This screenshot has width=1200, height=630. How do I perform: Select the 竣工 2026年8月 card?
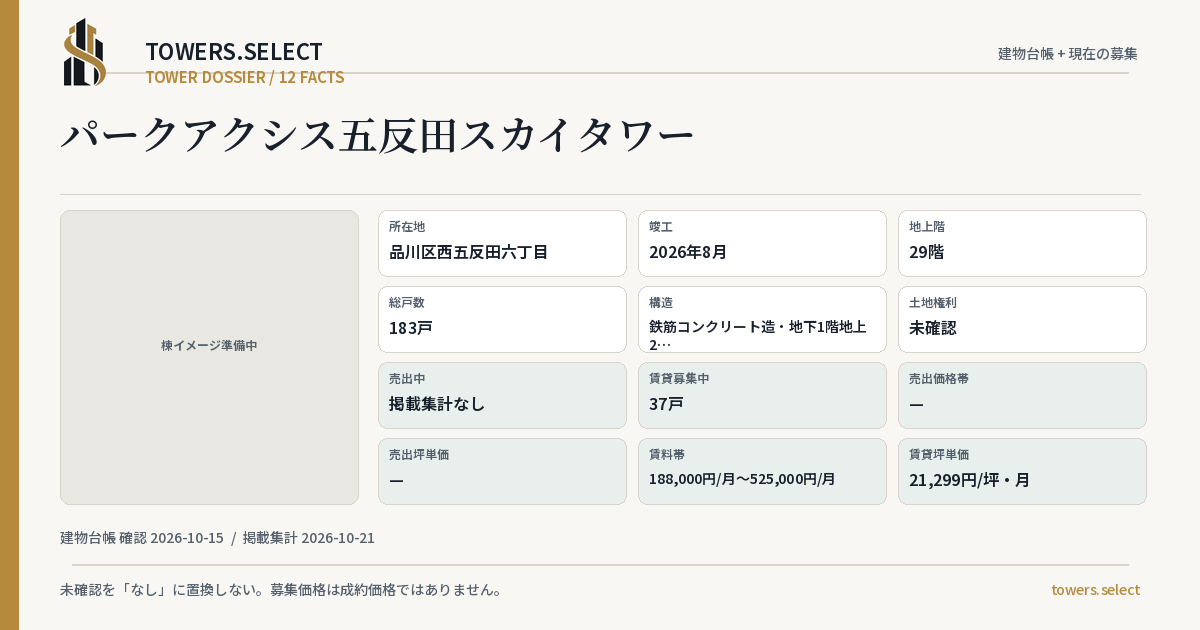click(x=762, y=243)
